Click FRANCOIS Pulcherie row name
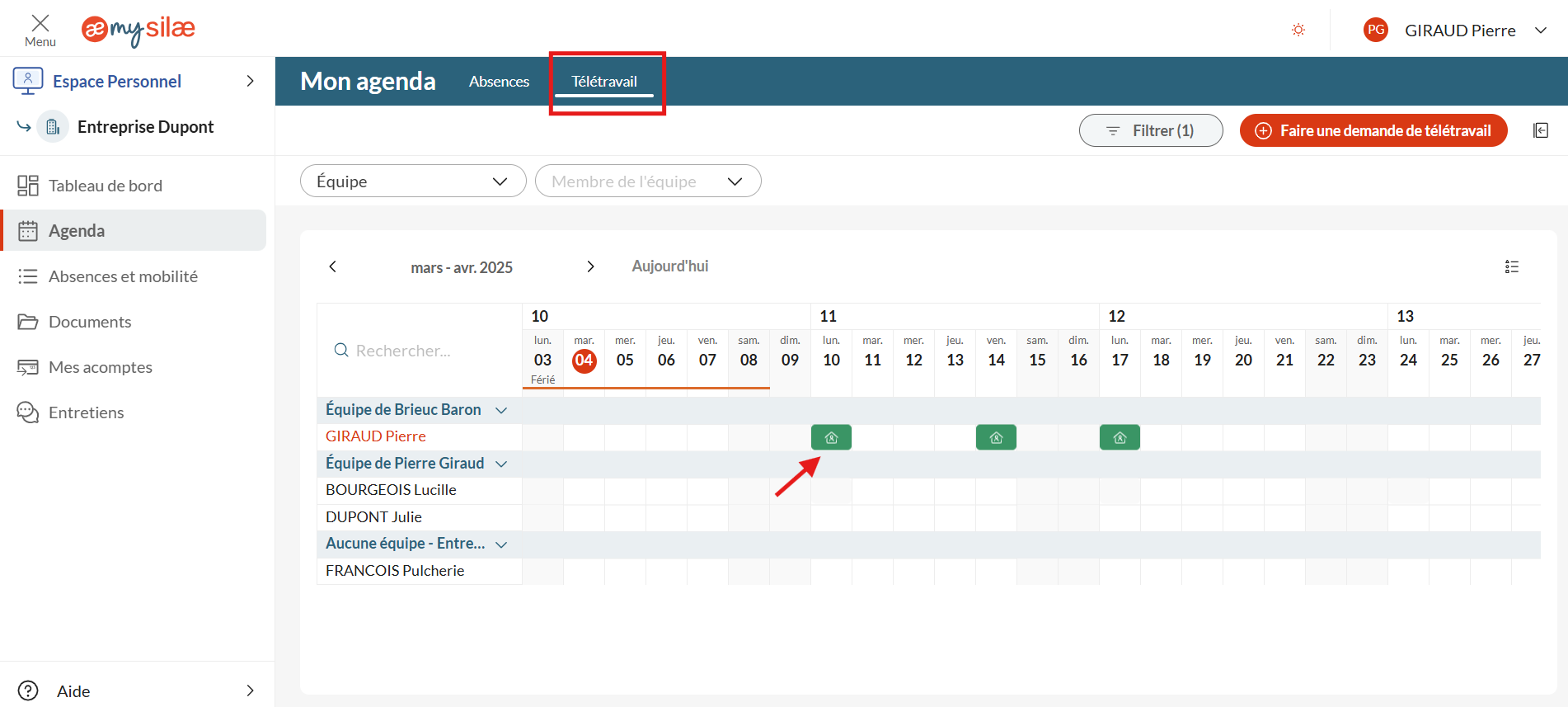Image resolution: width=1568 pixels, height=707 pixels. 395,571
